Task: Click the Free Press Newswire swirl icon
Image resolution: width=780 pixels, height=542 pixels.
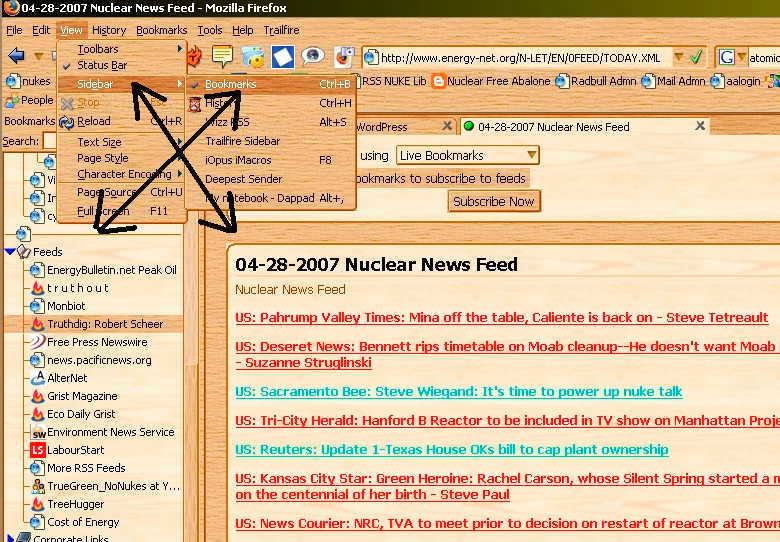Action: [x=37, y=342]
